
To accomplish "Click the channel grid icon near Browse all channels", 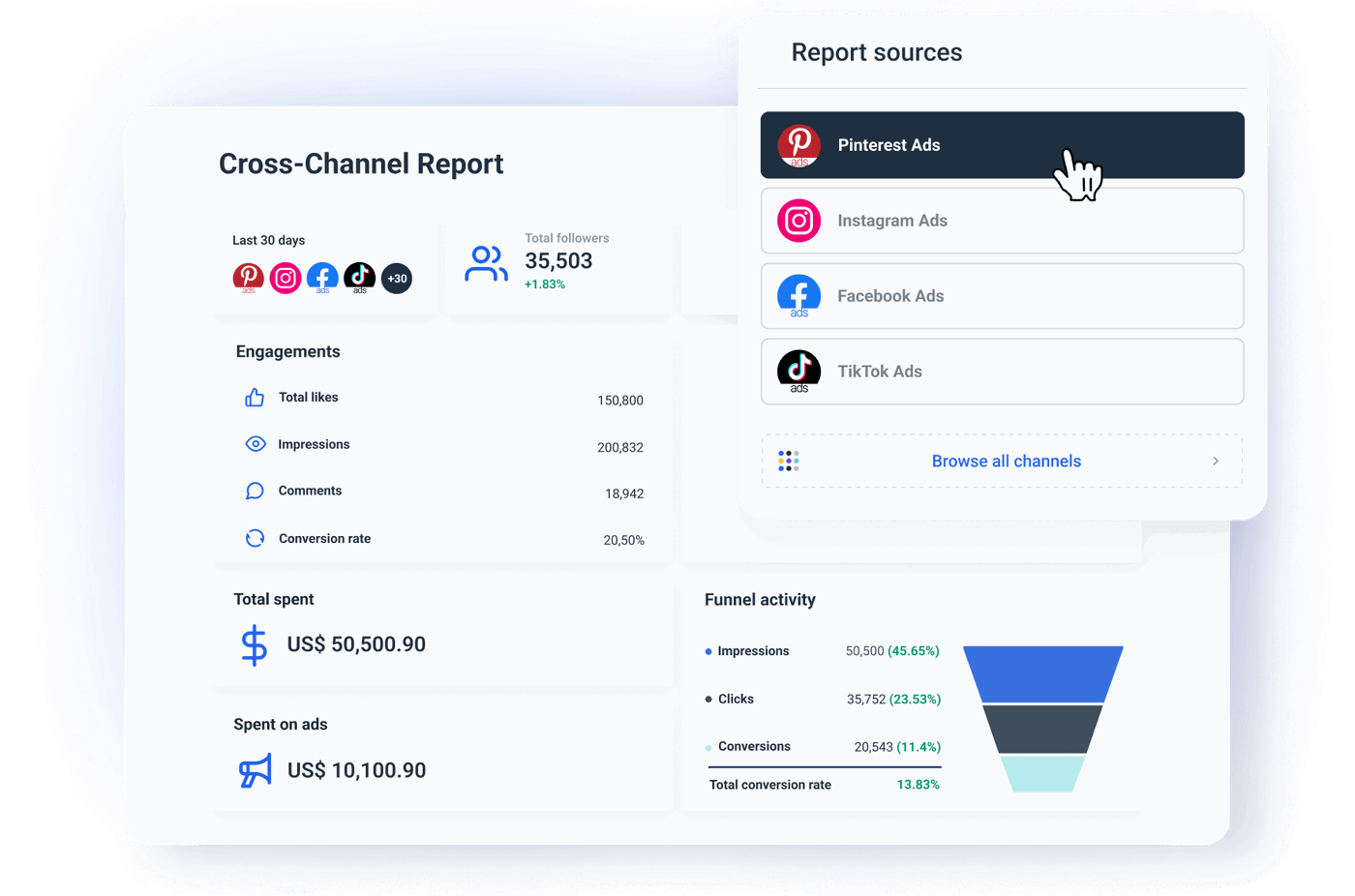I will click(788, 461).
